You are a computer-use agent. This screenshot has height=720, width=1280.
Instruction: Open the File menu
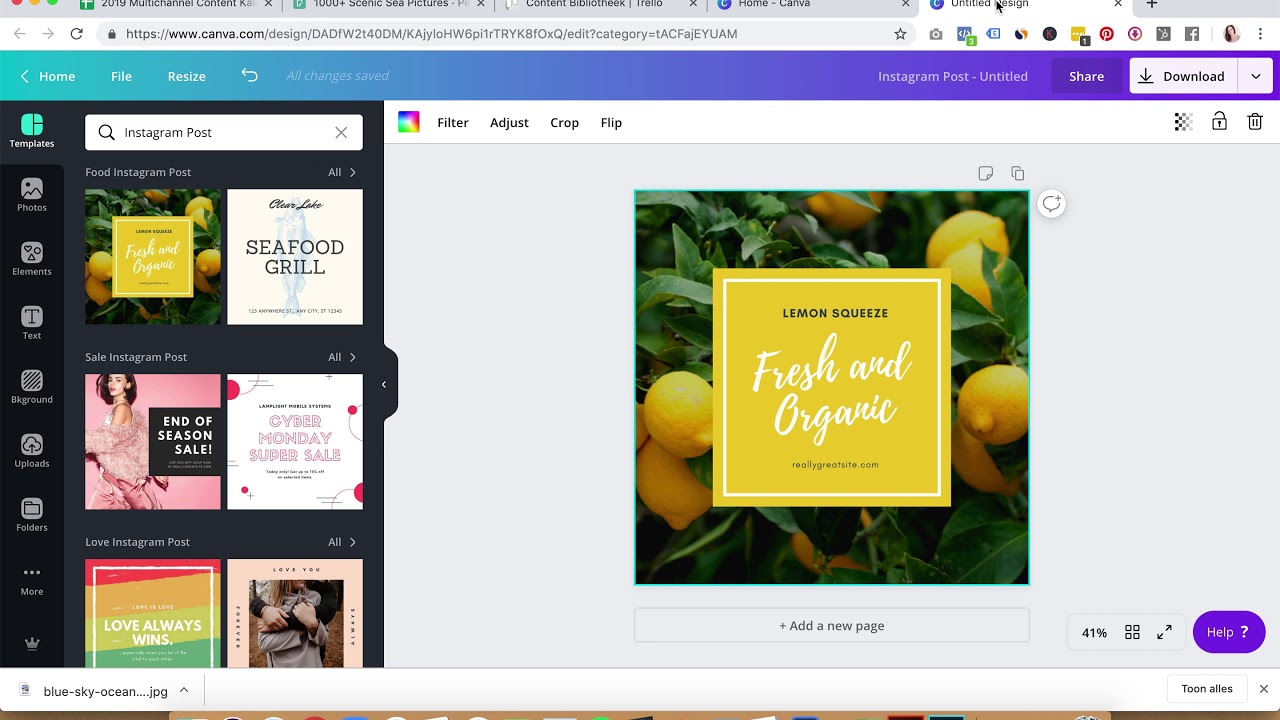click(121, 76)
